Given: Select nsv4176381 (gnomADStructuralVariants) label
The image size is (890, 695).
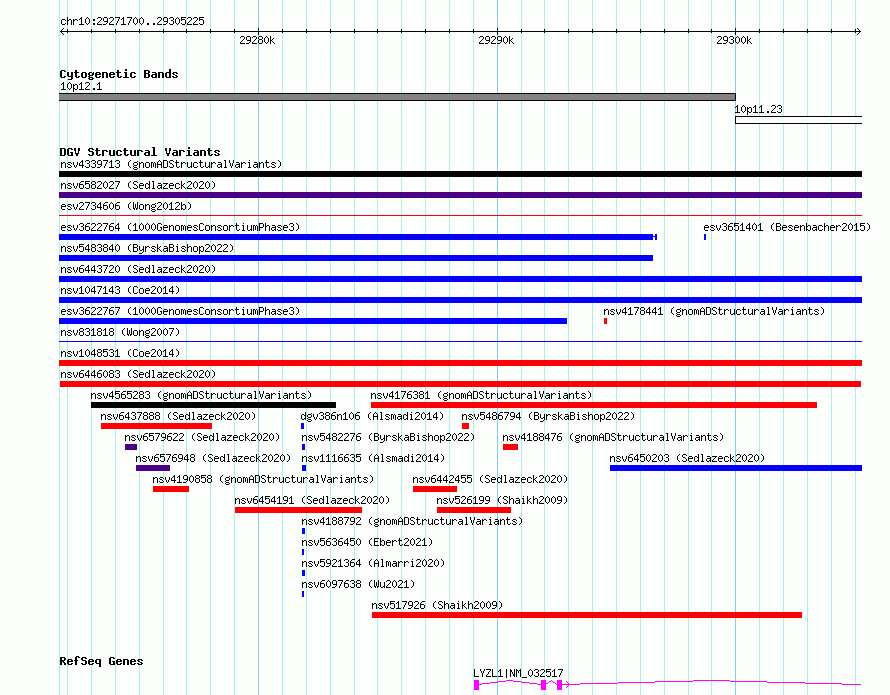Looking at the screenshot, I should [481, 395].
